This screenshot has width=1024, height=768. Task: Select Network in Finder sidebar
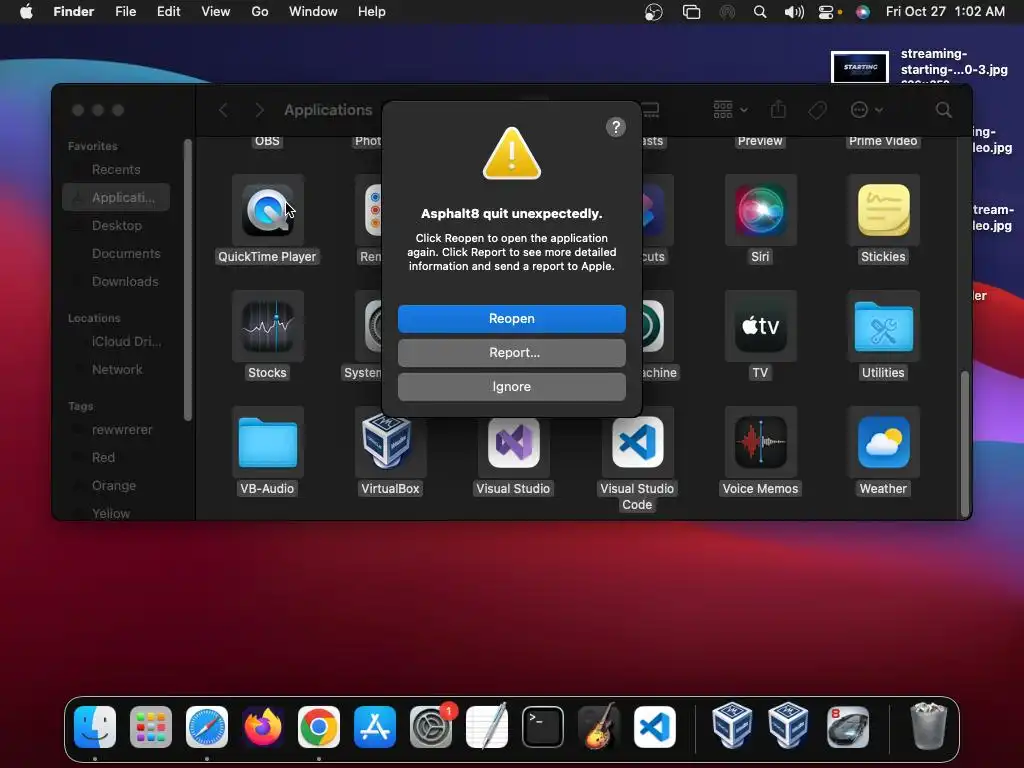tap(116, 370)
